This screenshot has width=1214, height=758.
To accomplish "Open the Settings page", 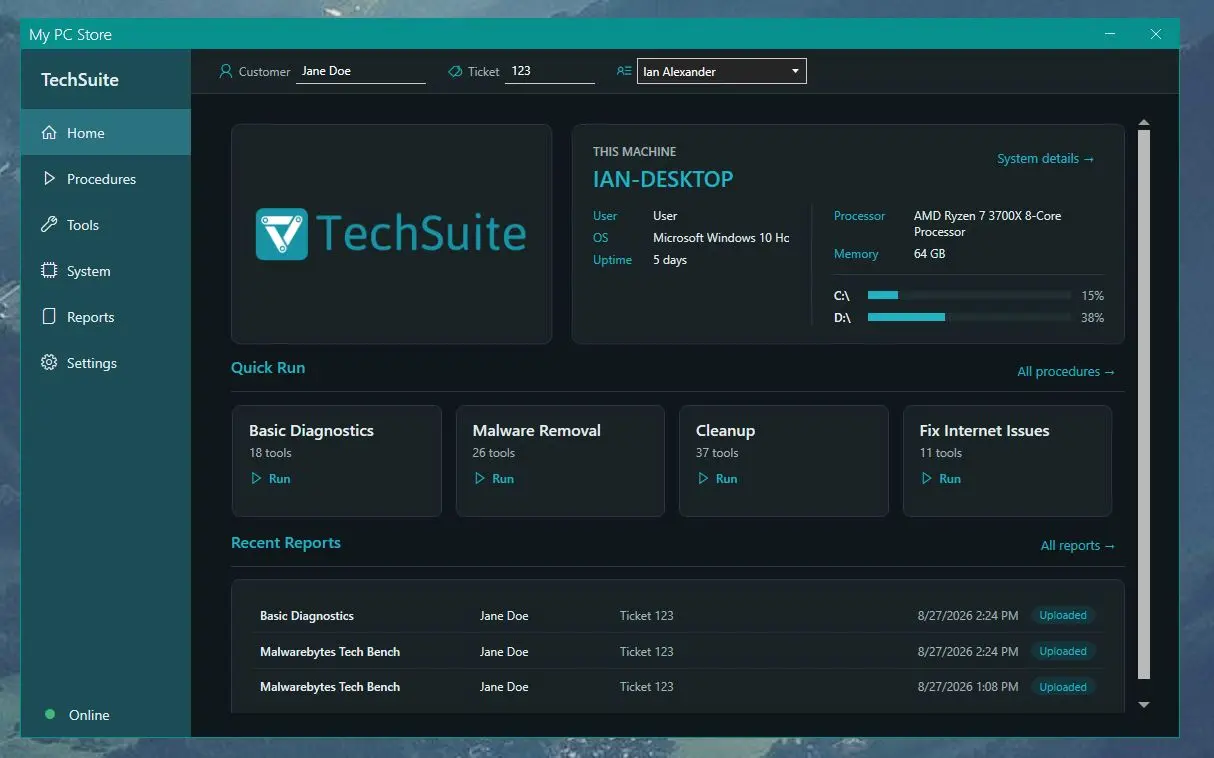I will 106,363.
